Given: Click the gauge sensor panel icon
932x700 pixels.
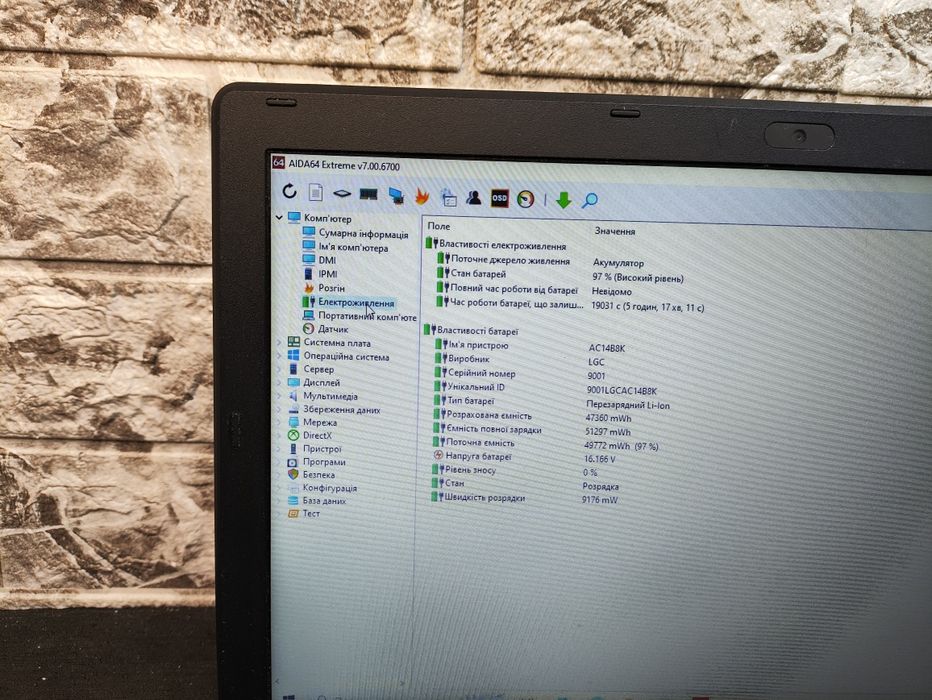Looking at the screenshot, I should coord(525,199).
